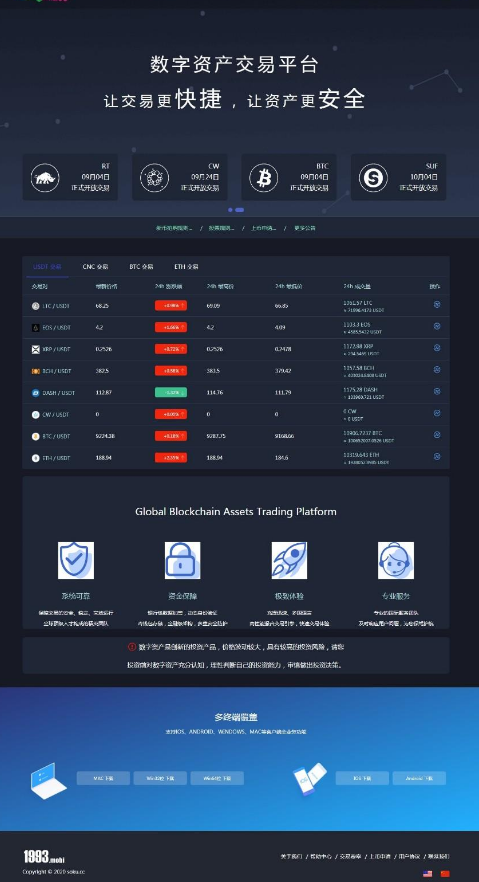This screenshot has height=882, width=479.
Task: Click the shield checkmark reliability icon
Action: coord(76,560)
